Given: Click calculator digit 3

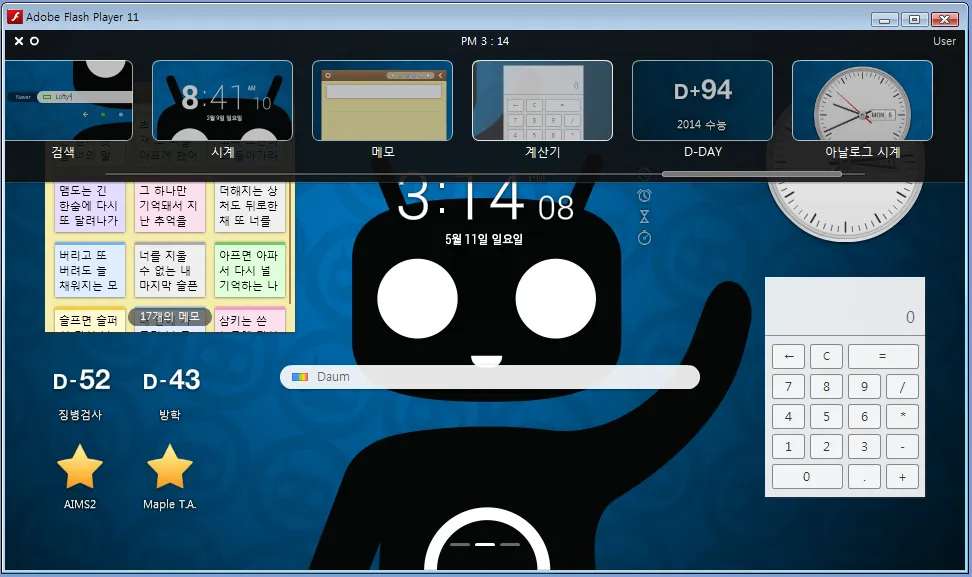Looking at the screenshot, I should pyautogui.click(x=864, y=447).
